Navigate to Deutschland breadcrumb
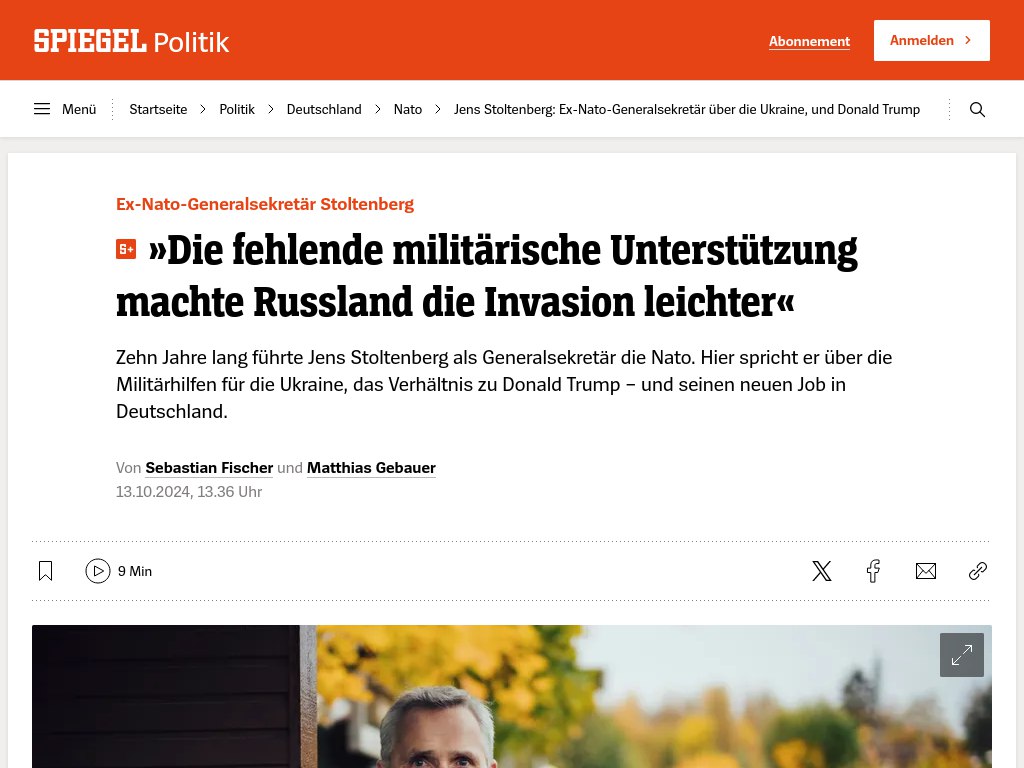 coord(324,109)
